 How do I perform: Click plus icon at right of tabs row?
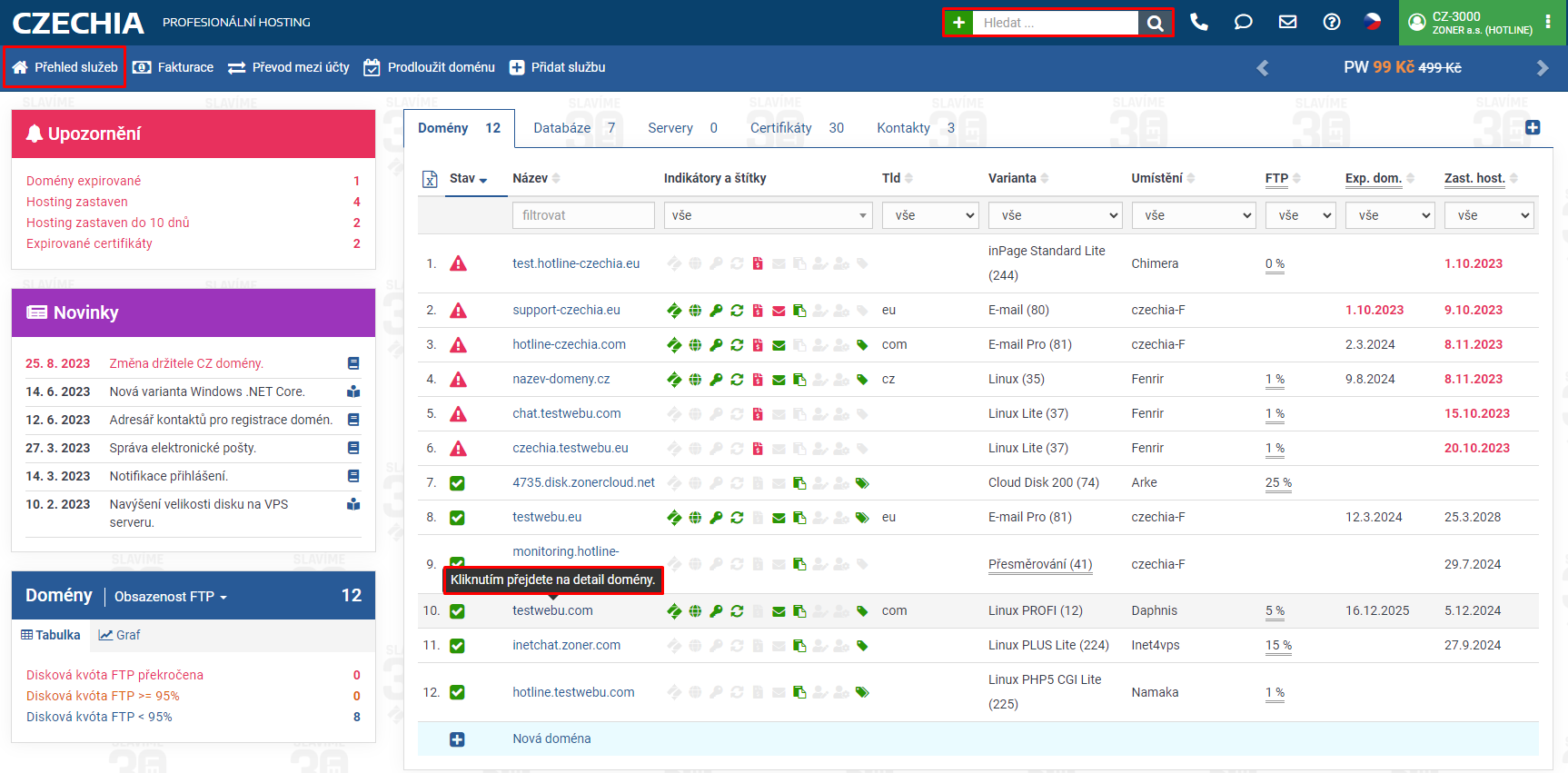(x=1533, y=127)
